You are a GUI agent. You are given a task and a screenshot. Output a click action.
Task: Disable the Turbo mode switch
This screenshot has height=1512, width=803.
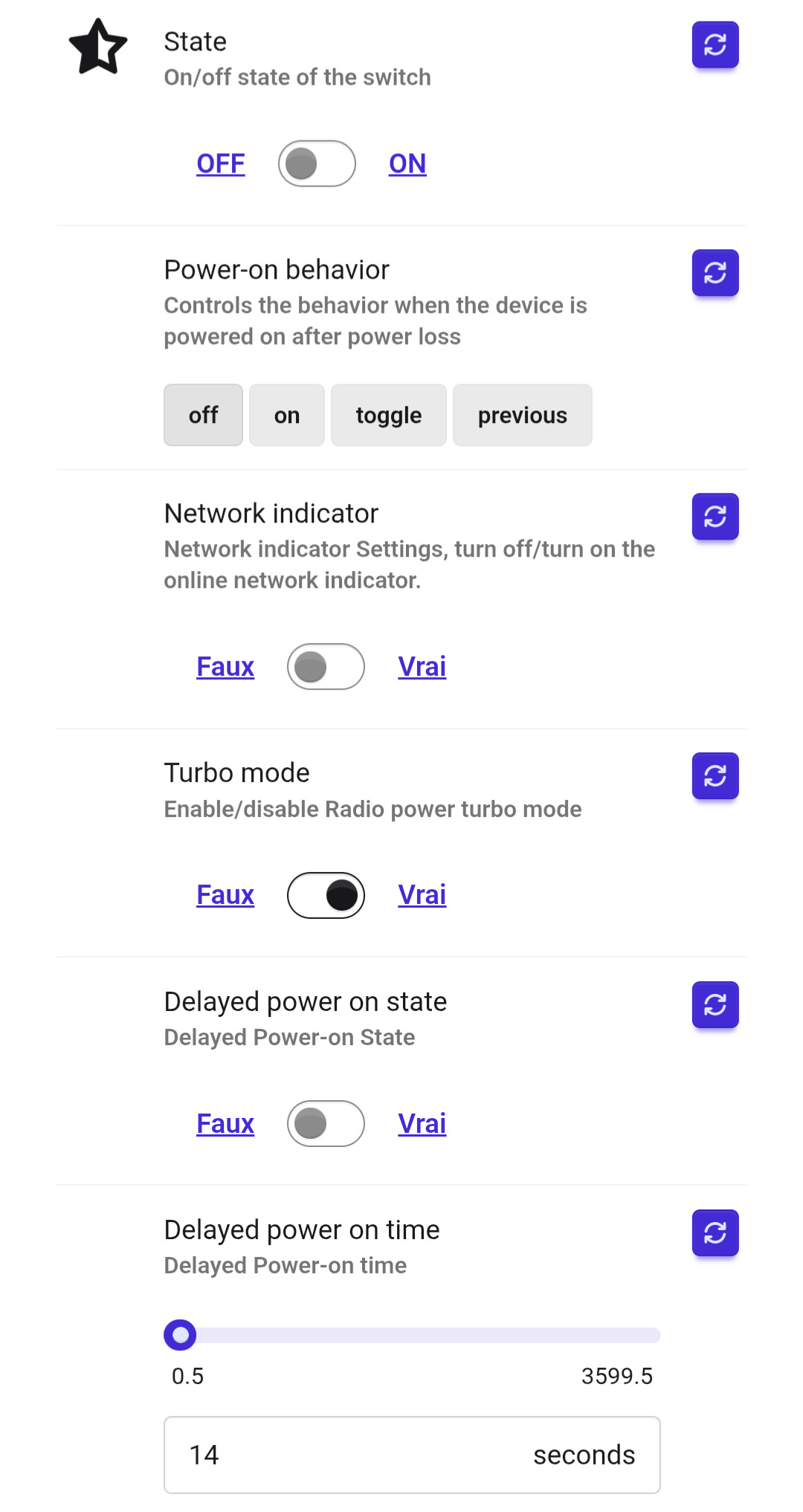(x=326, y=895)
